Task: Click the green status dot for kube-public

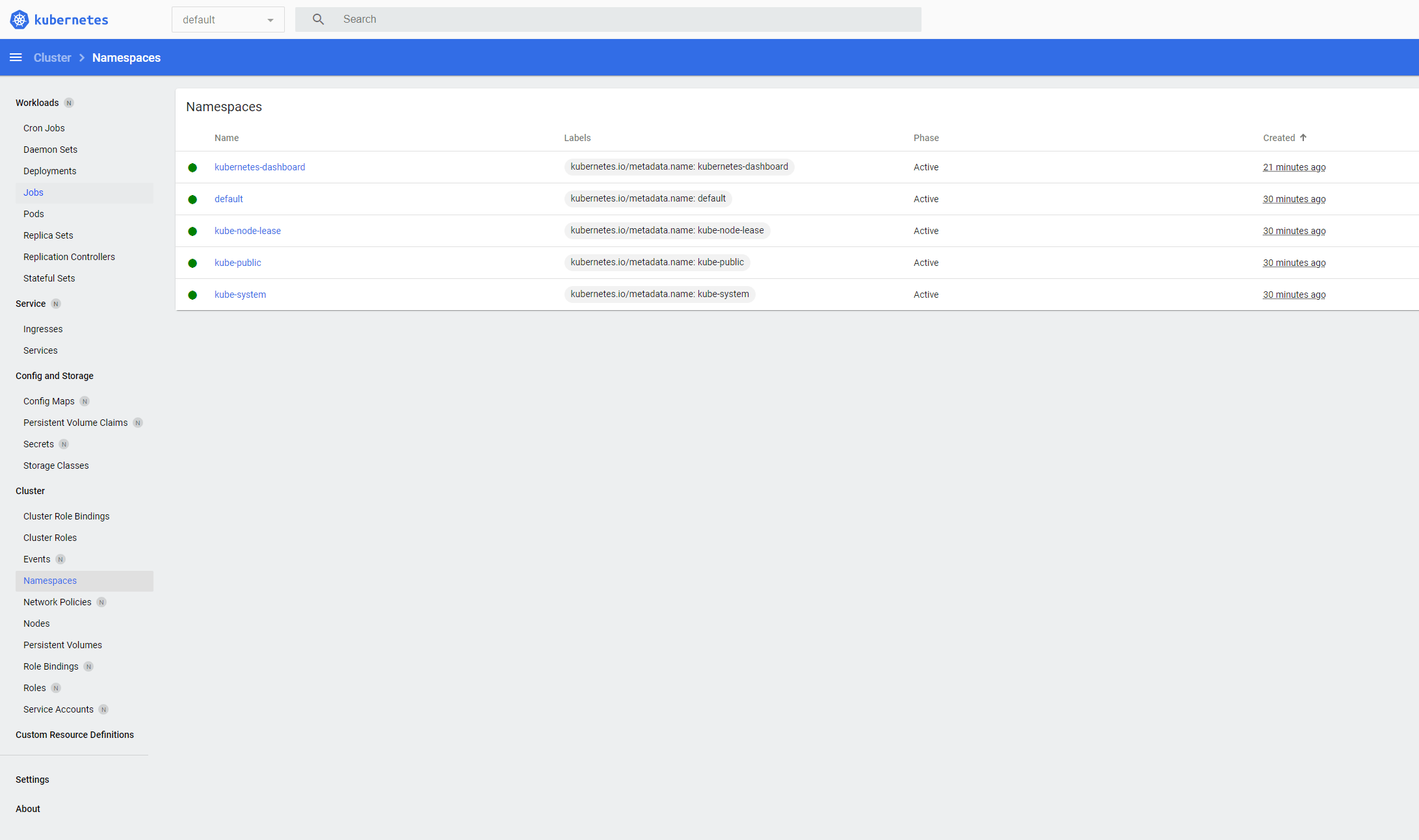Action: (x=192, y=263)
